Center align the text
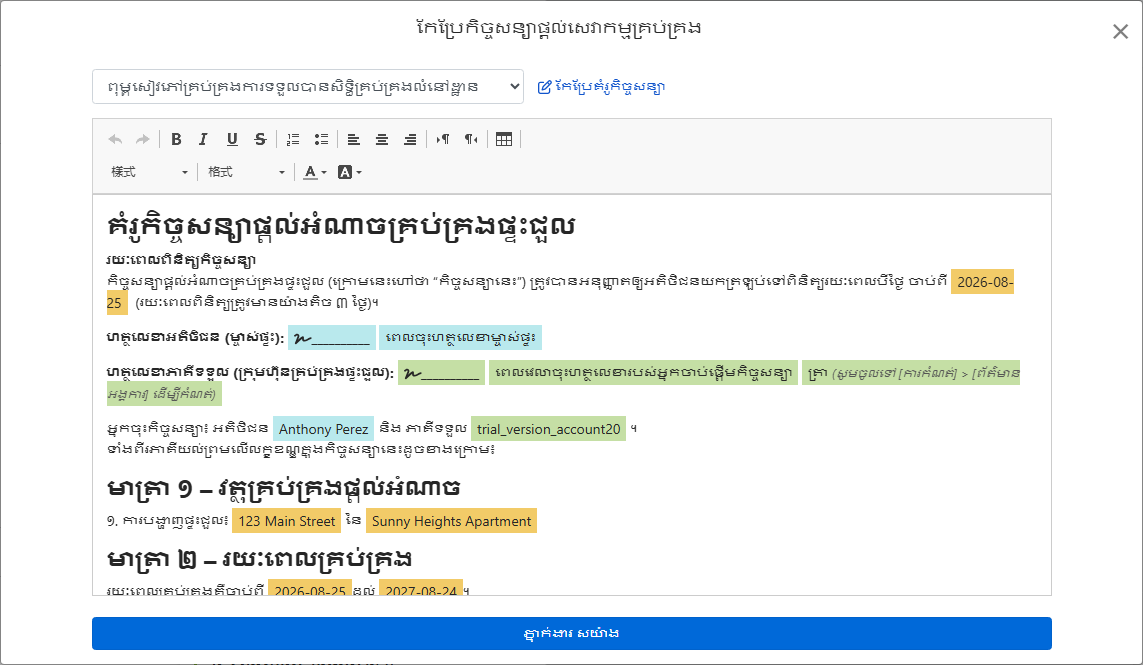Screen dimensions: 1143x665 pos(382,139)
